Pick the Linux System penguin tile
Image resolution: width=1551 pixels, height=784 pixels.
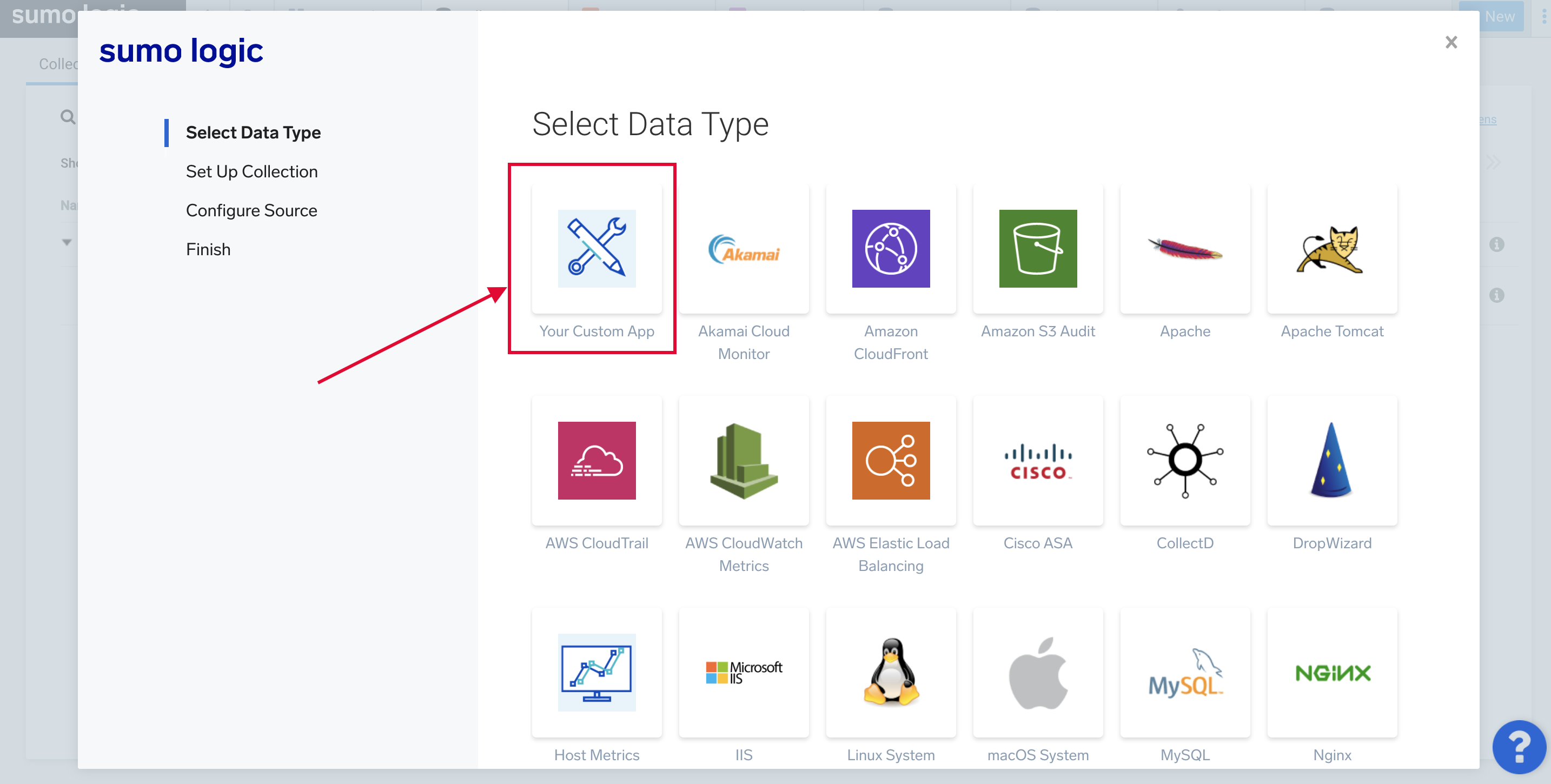(x=891, y=673)
